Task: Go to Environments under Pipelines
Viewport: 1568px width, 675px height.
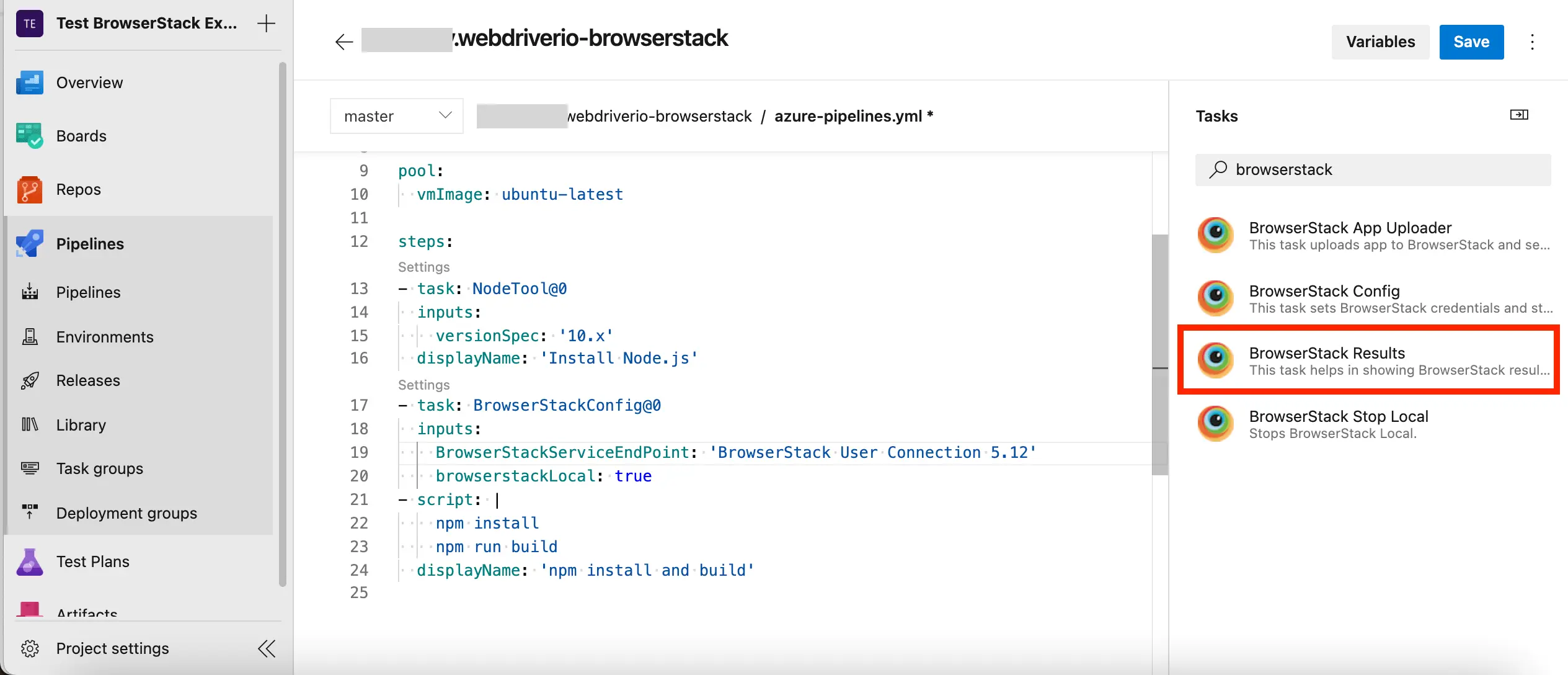Action: (x=104, y=337)
